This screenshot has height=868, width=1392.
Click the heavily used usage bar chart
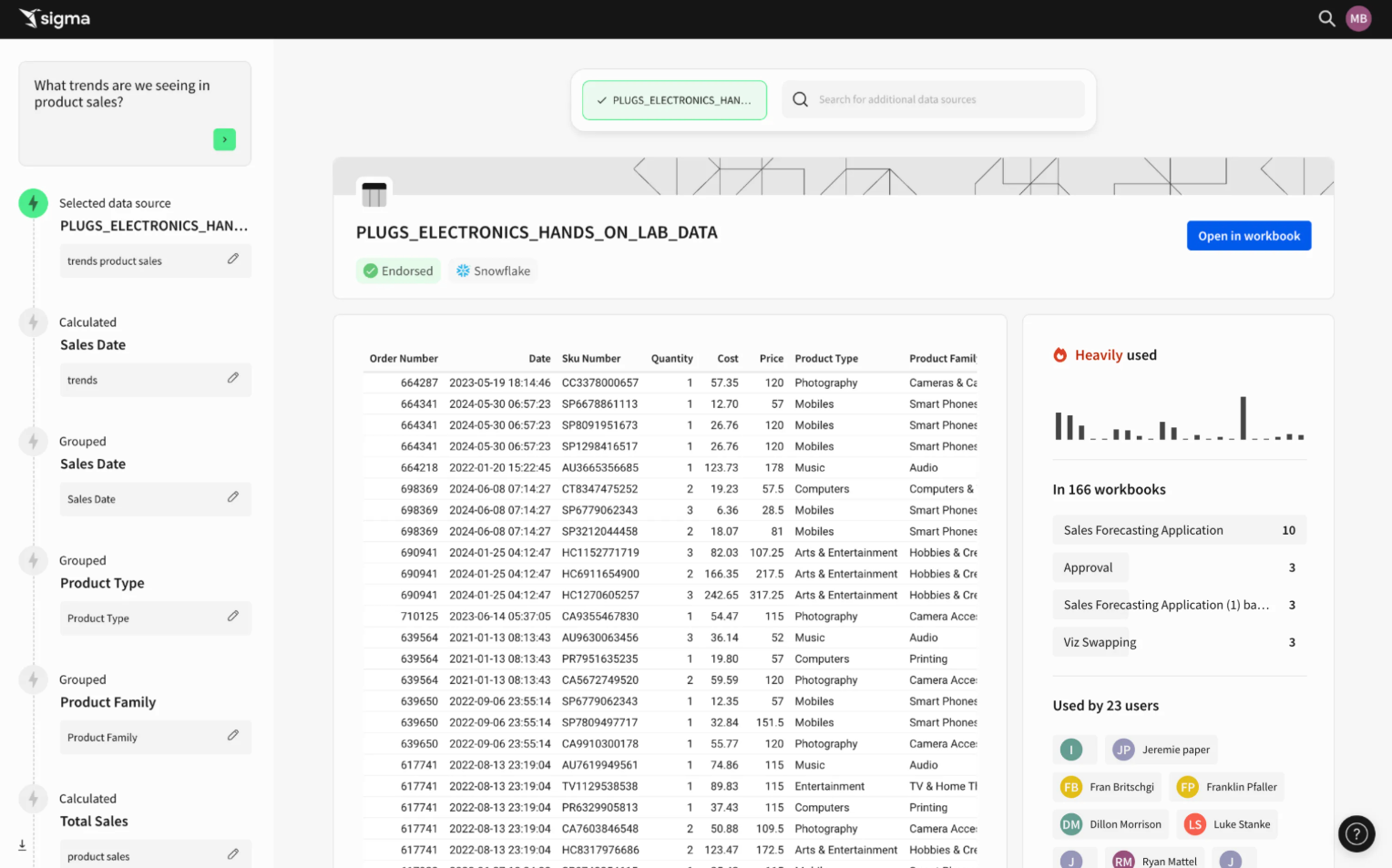pos(1179,420)
